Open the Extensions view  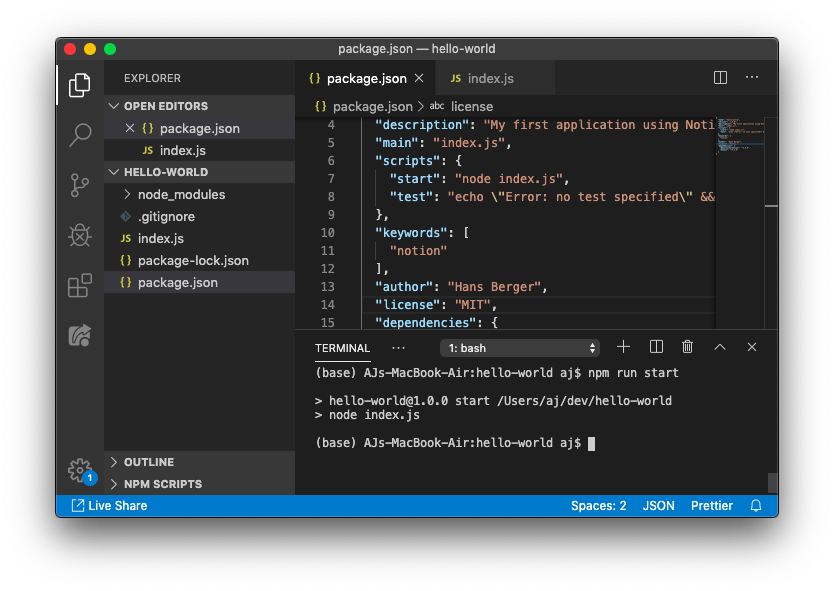(80, 286)
